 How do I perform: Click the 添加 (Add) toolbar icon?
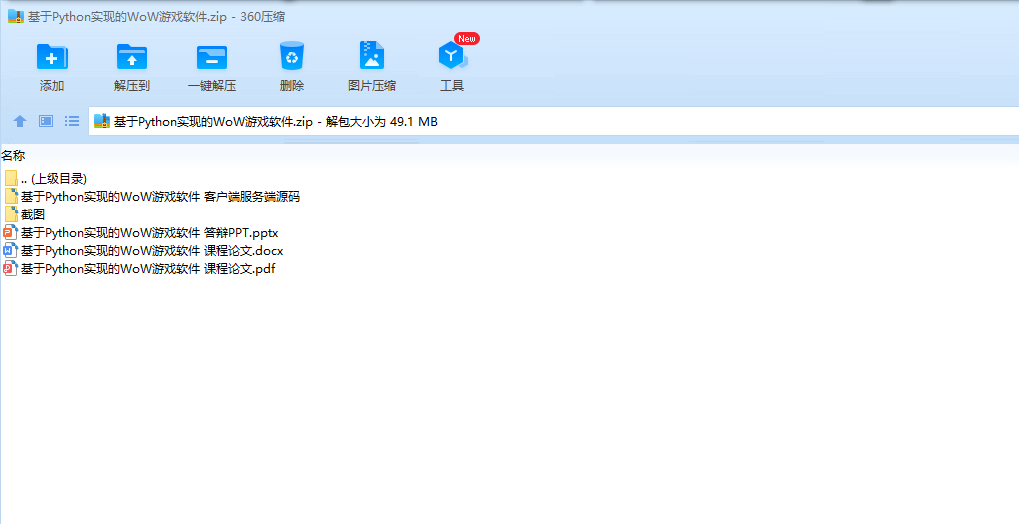point(52,57)
